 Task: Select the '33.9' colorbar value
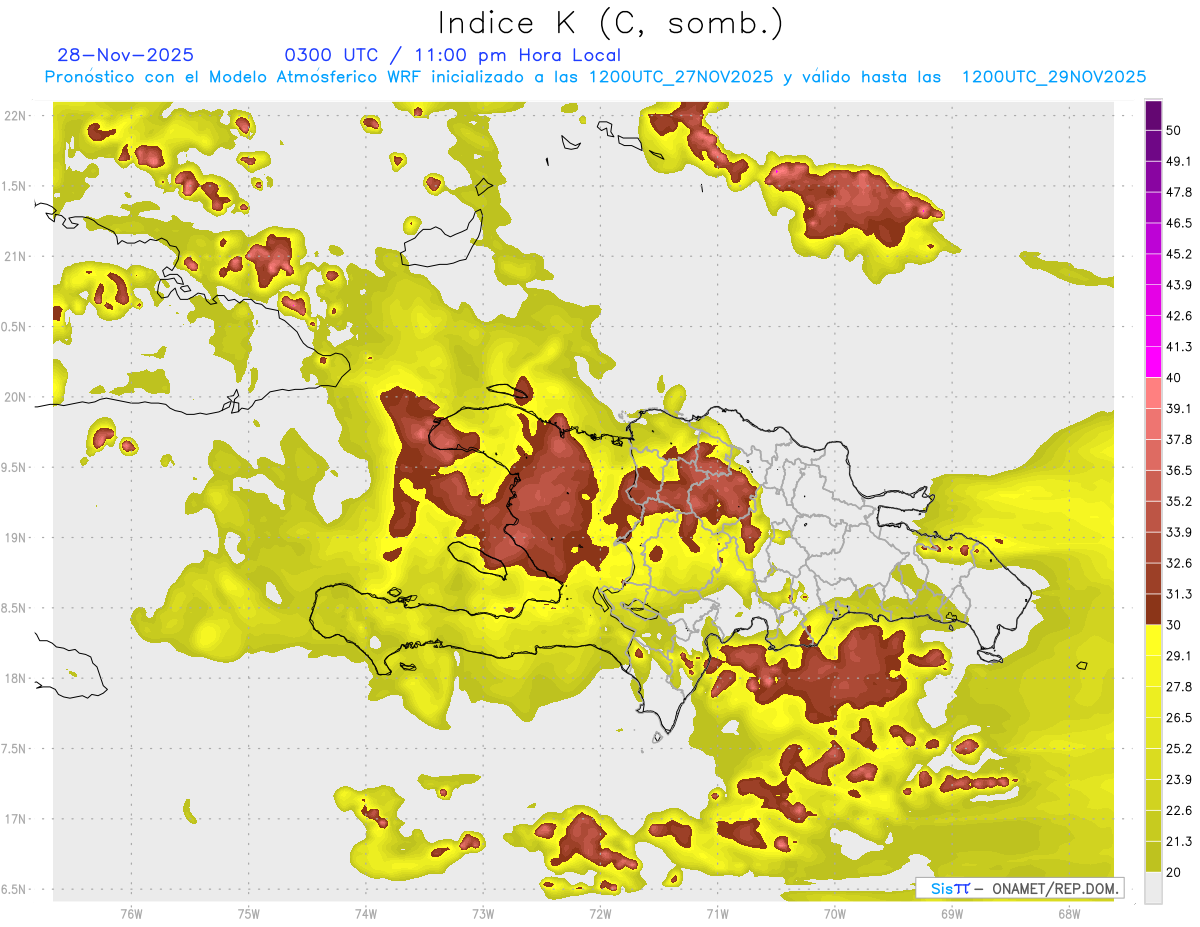(x=1179, y=532)
